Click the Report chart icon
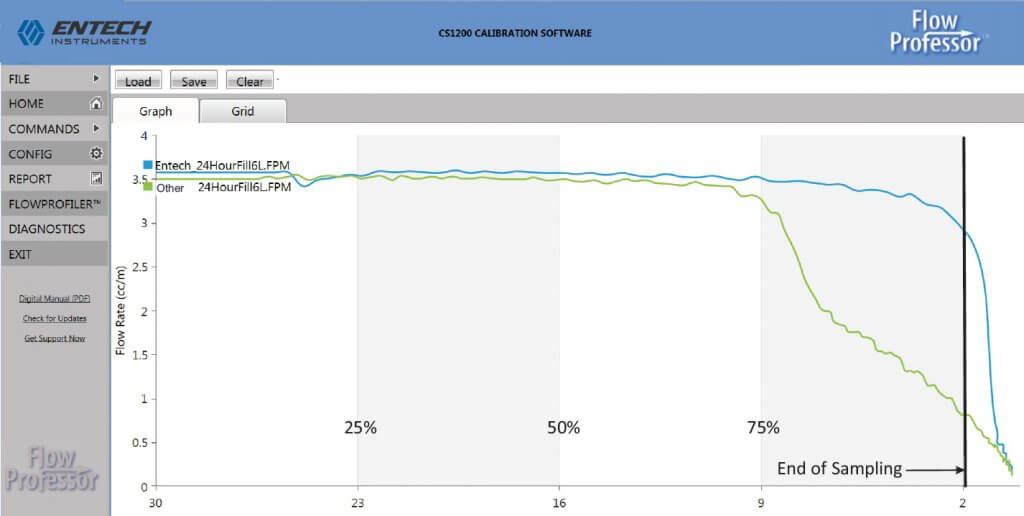This screenshot has width=1024, height=516. 96,179
